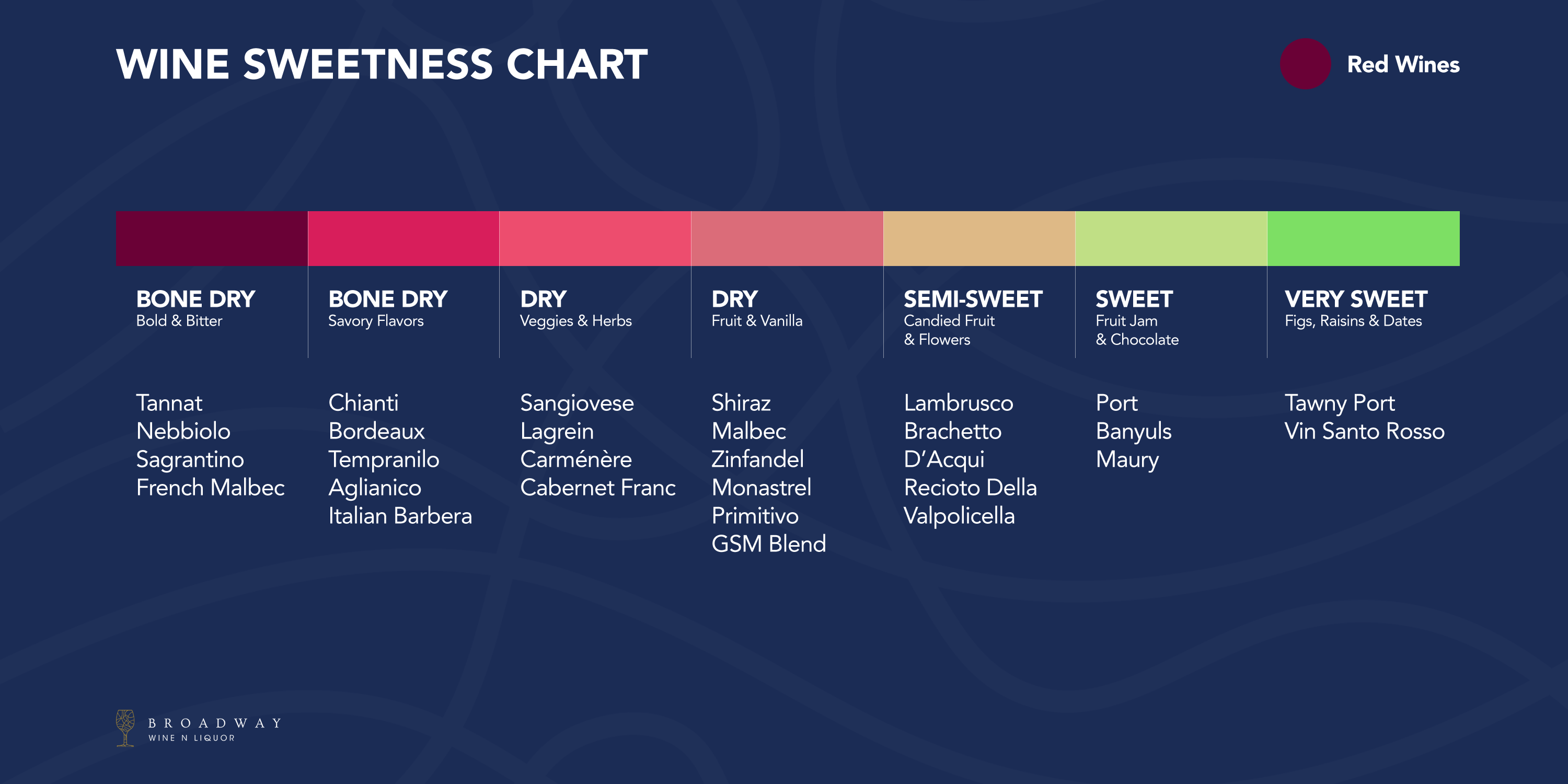1568x784 pixels.
Task: Click the Wine Sweetness Chart title
Action: [382, 64]
